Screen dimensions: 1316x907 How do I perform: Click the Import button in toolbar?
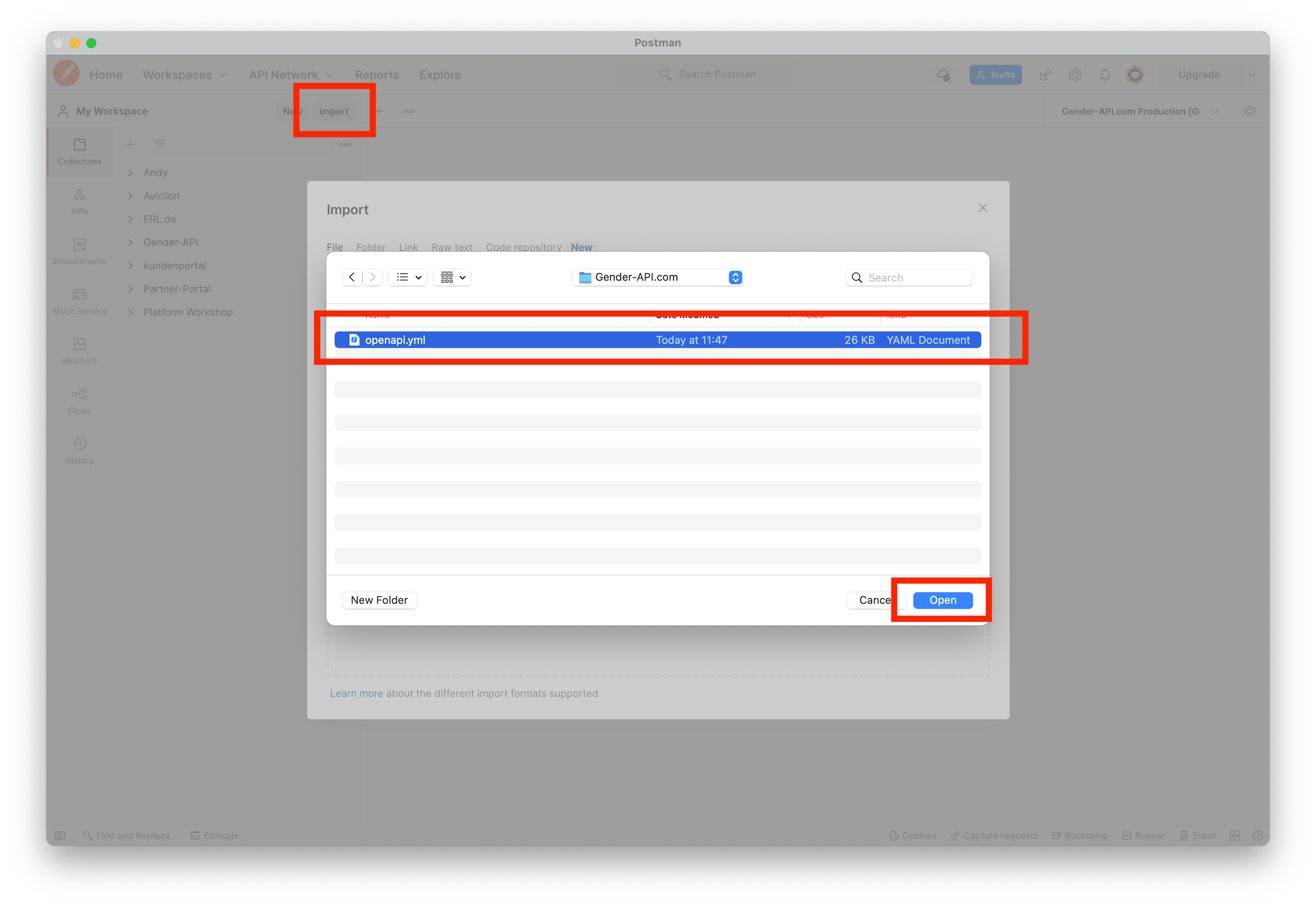[334, 111]
